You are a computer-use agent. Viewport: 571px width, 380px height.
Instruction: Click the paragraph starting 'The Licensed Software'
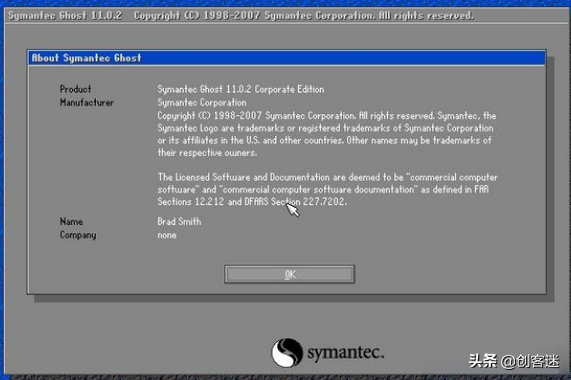point(327,189)
